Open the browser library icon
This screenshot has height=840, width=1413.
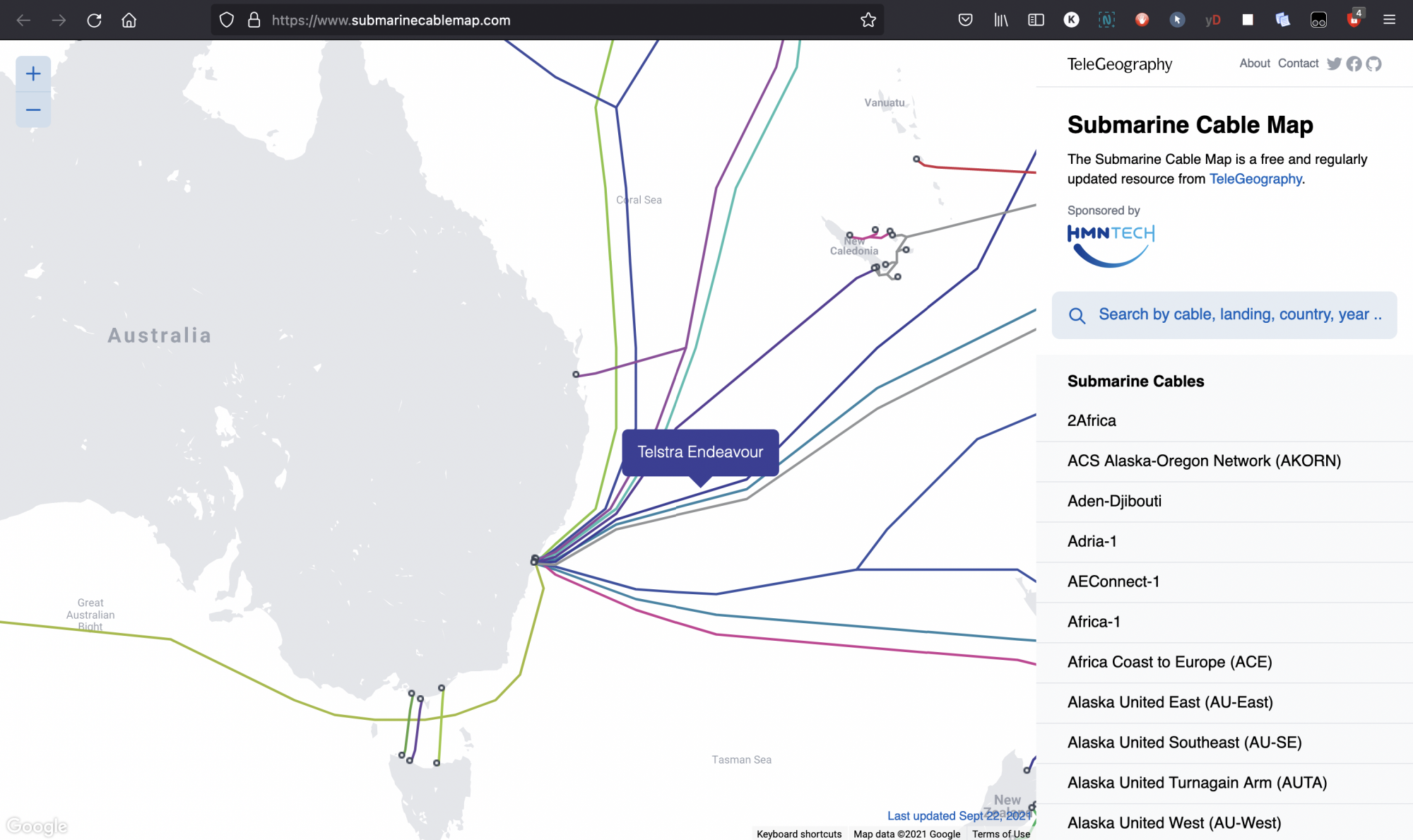[1000, 20]
